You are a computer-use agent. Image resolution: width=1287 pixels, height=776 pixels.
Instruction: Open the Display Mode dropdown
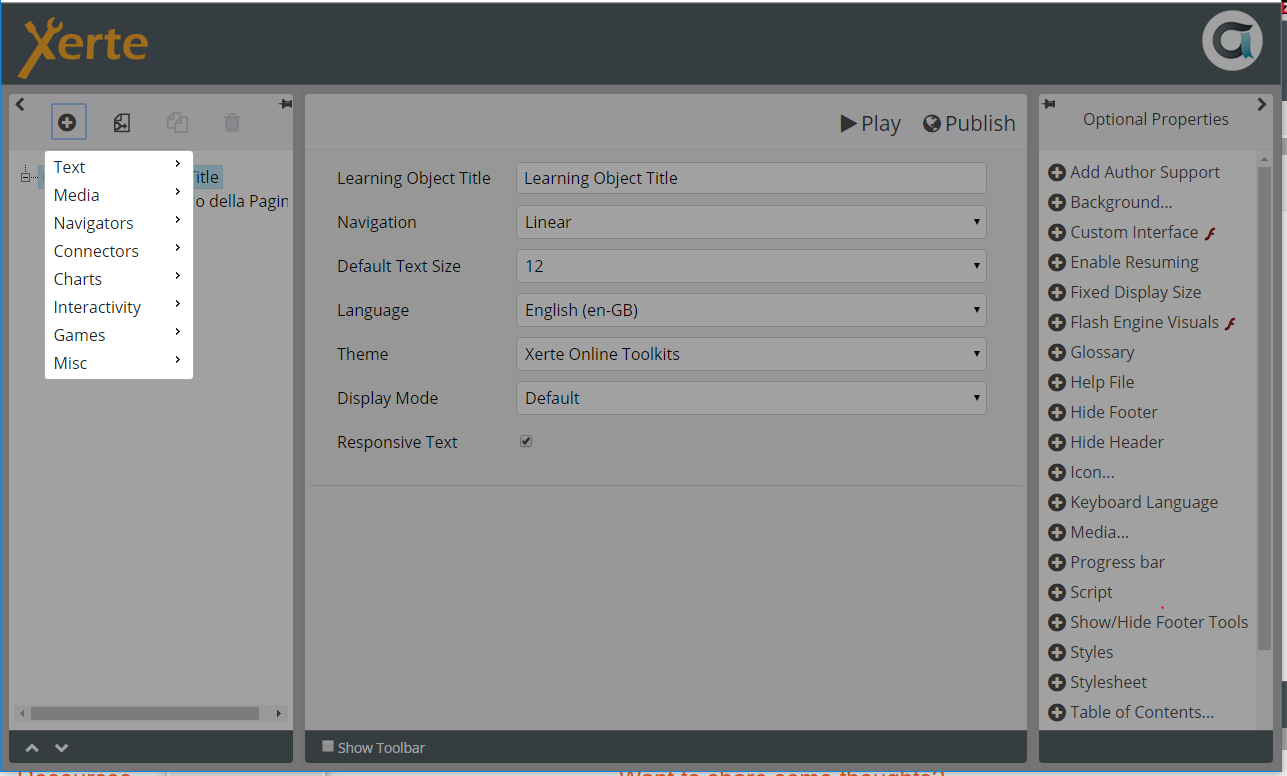coord(751,398)
